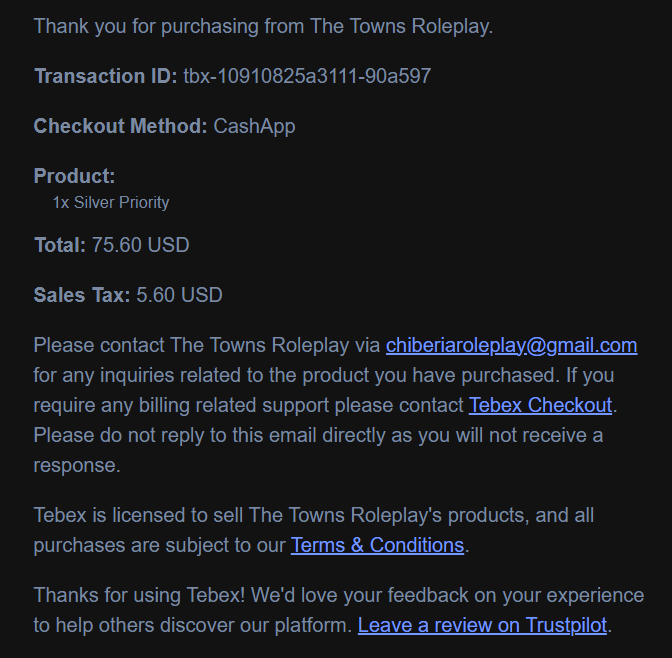Click the bold Product label
This screenshot has height=658, width=672.
[75, 176]
